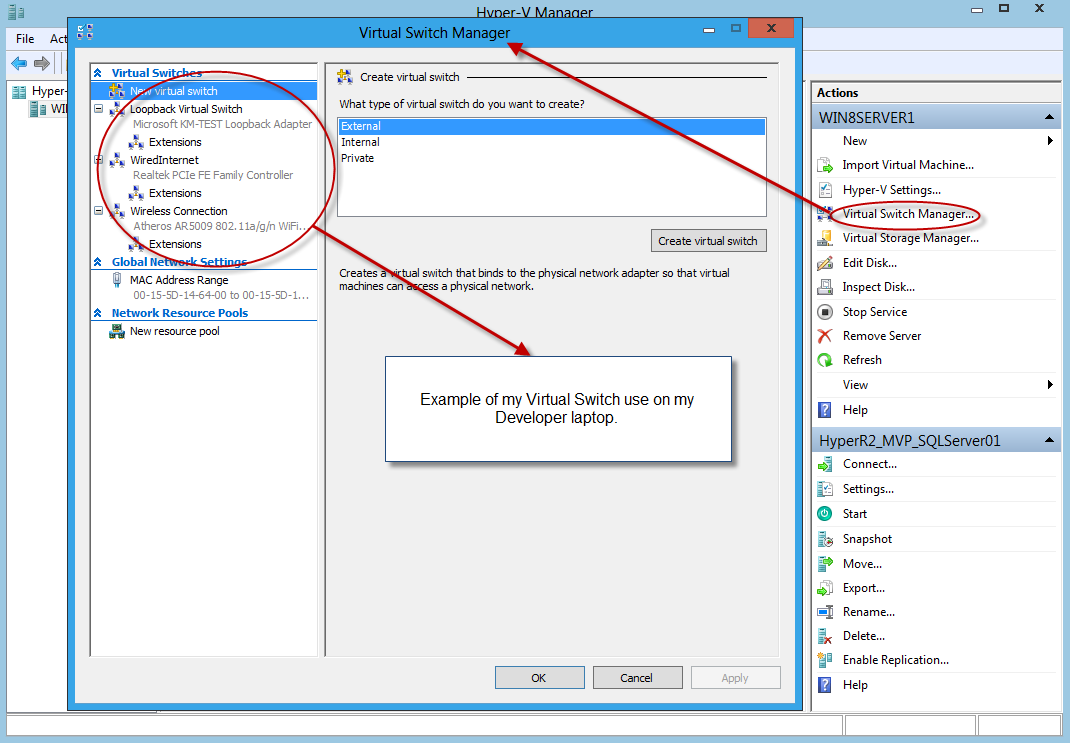
Task: Click the Atheros AR5009 WiFi adapter text
Action: [x=221, y=227]
